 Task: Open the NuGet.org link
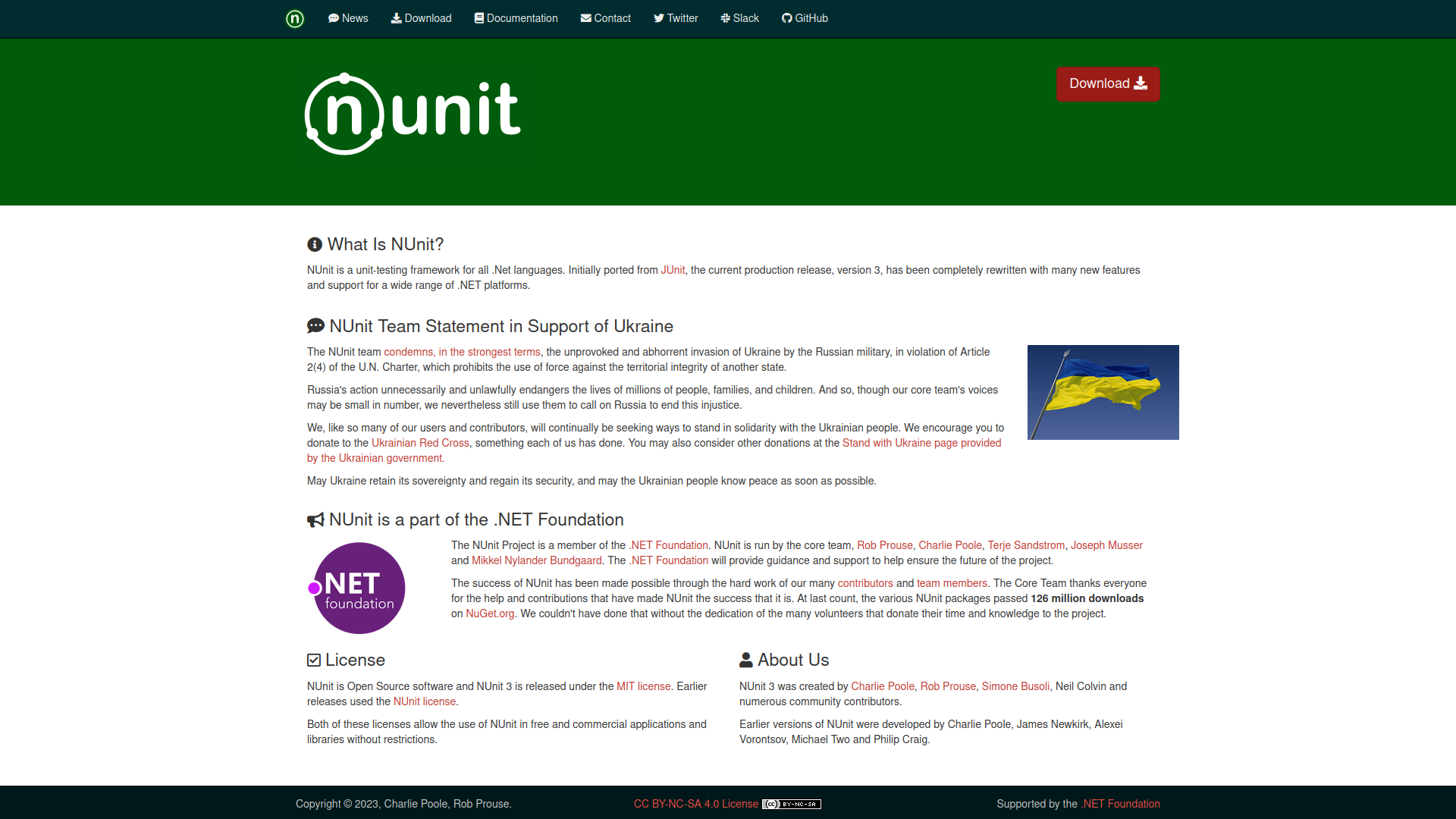coord(489,613)
